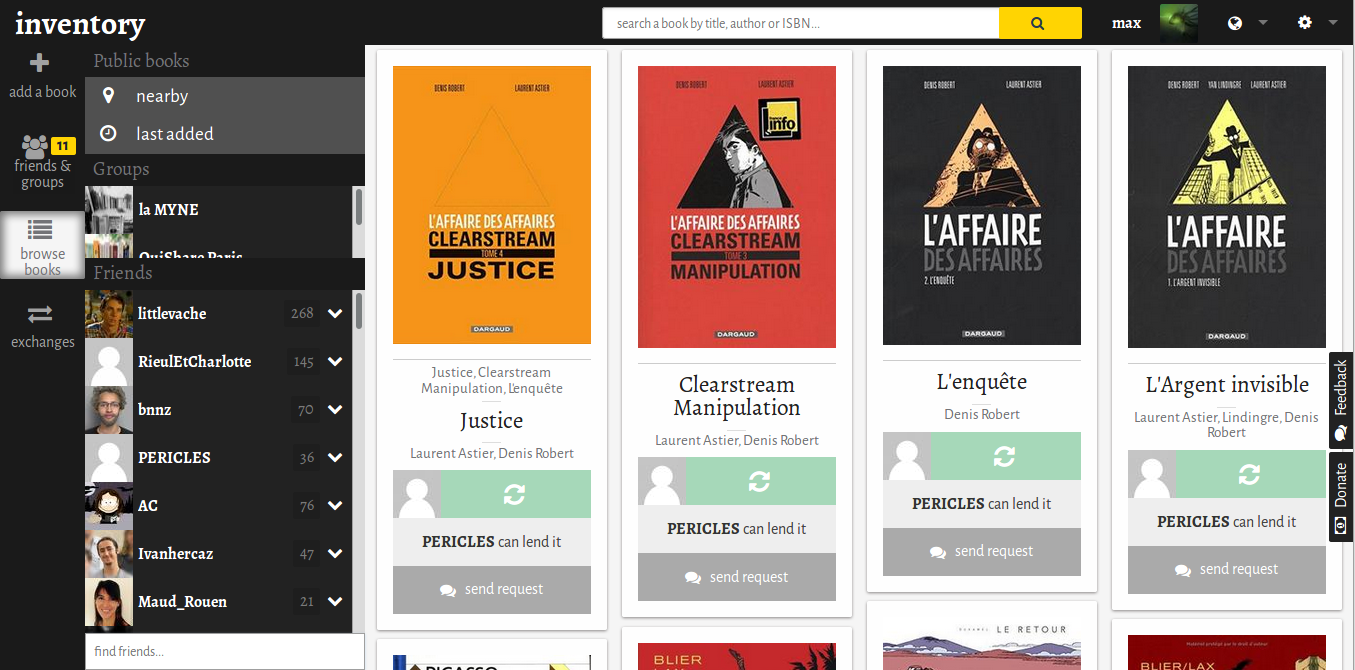The width and height of the screenshot is (1355, 670).
Task: Select friend Maud_Rouen
Action: pos(182,601)
